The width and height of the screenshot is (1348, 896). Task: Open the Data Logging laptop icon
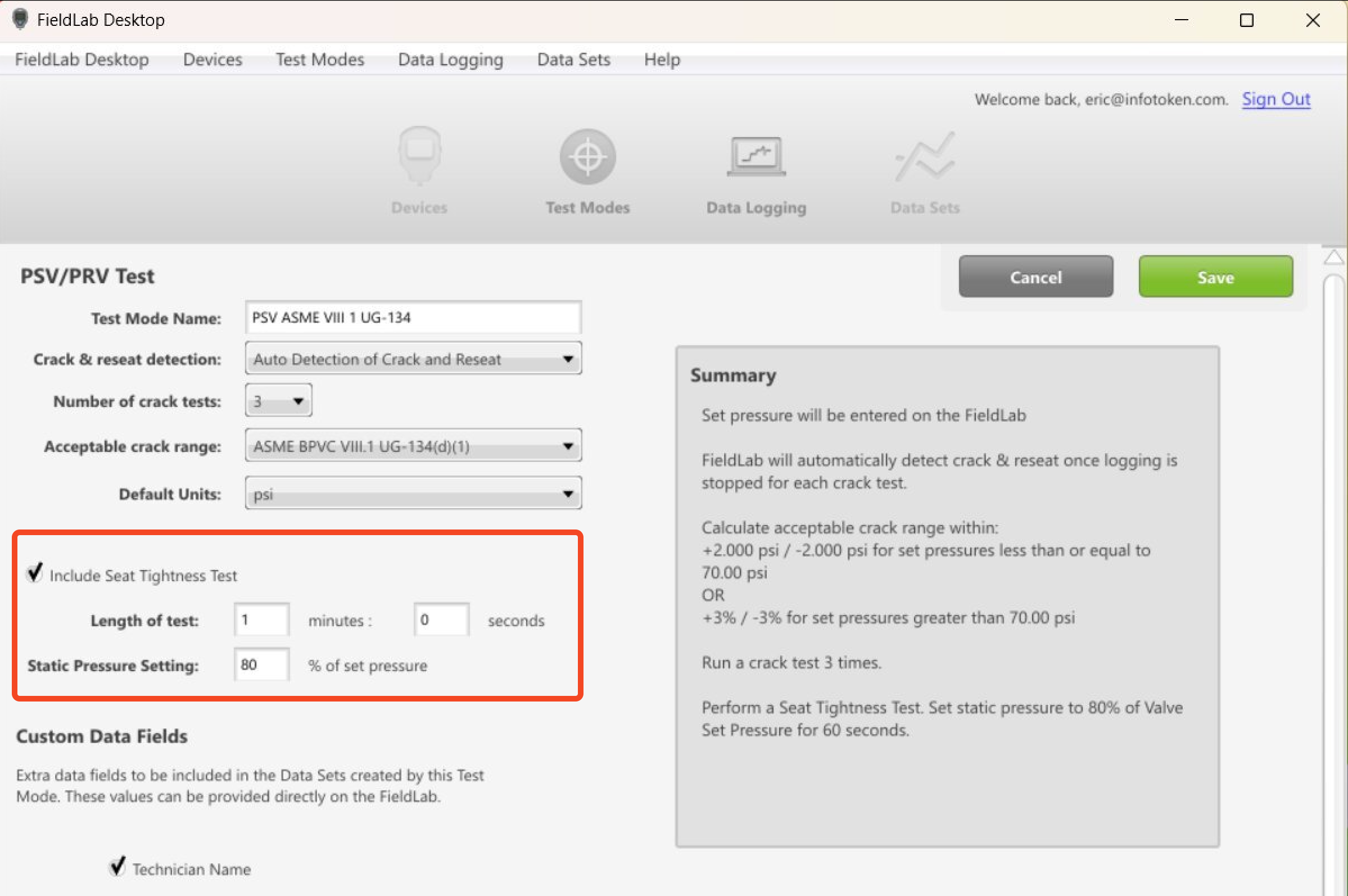756,156
